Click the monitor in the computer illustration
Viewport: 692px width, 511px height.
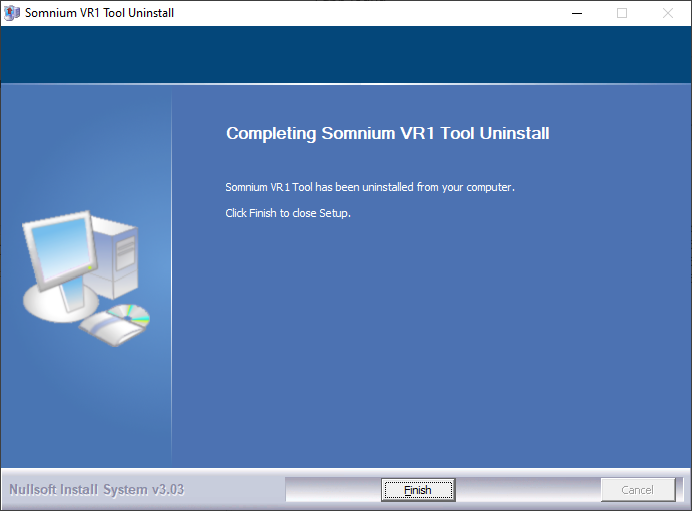tap(60, 251)
